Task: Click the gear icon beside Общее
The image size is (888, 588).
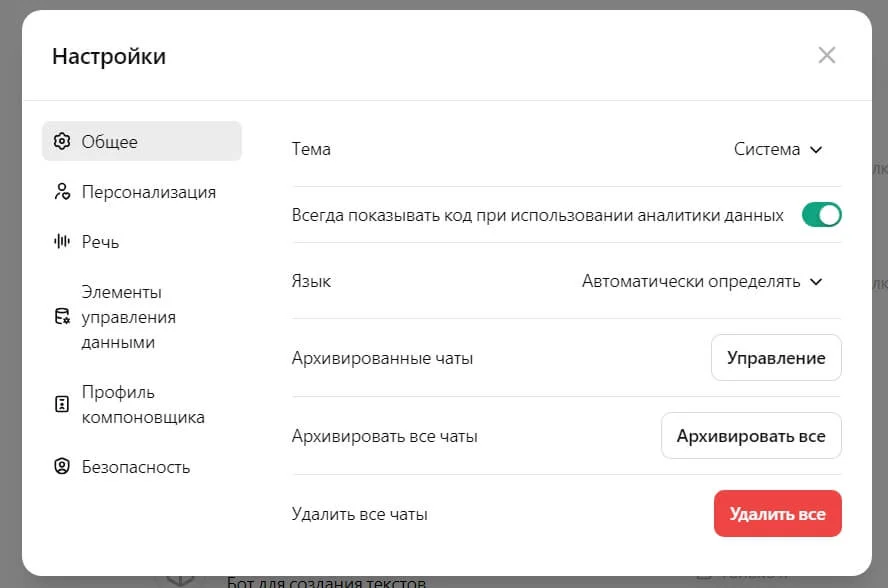Action: (62, 141)
